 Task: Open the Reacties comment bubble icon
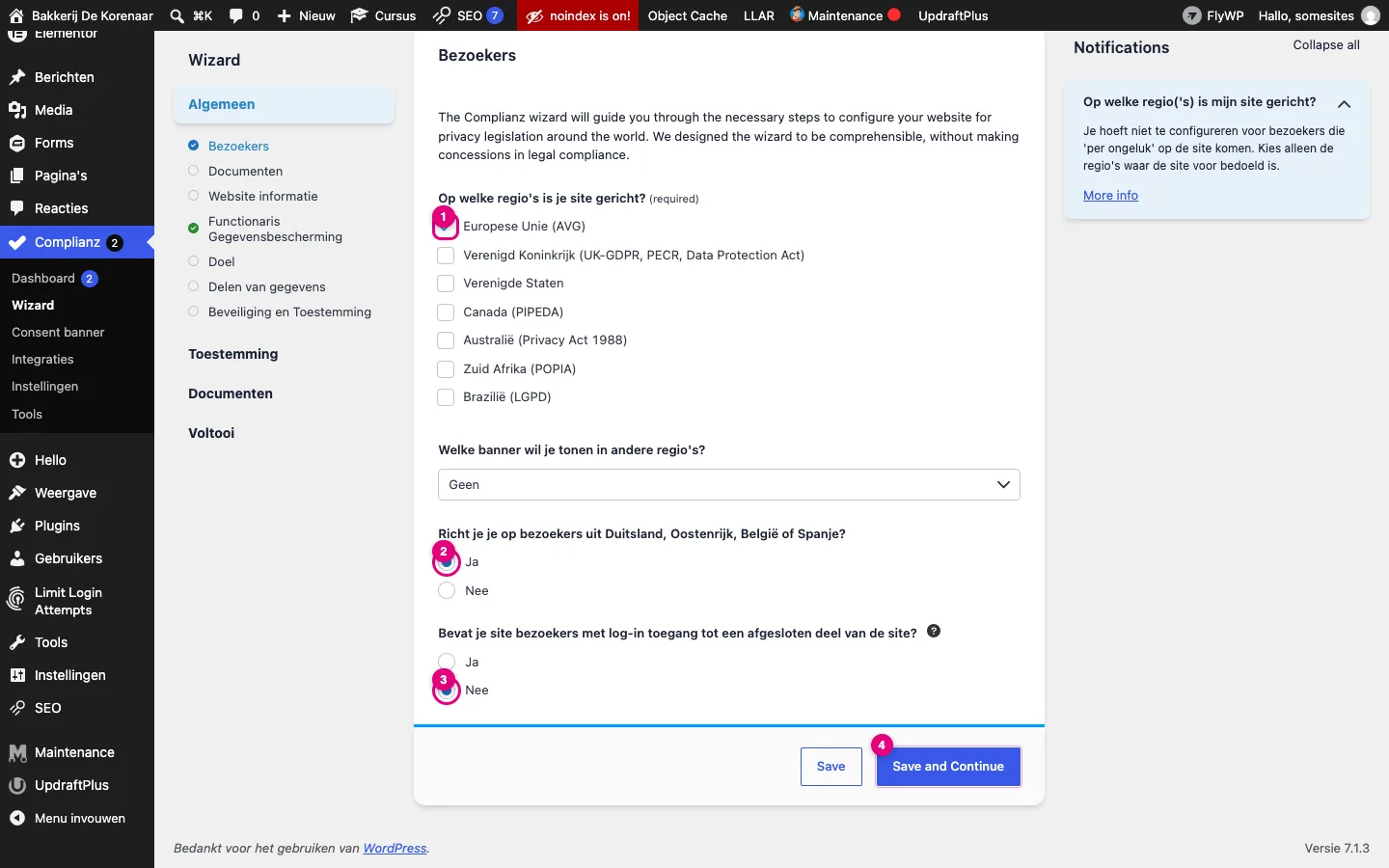[x=17, y=208]
